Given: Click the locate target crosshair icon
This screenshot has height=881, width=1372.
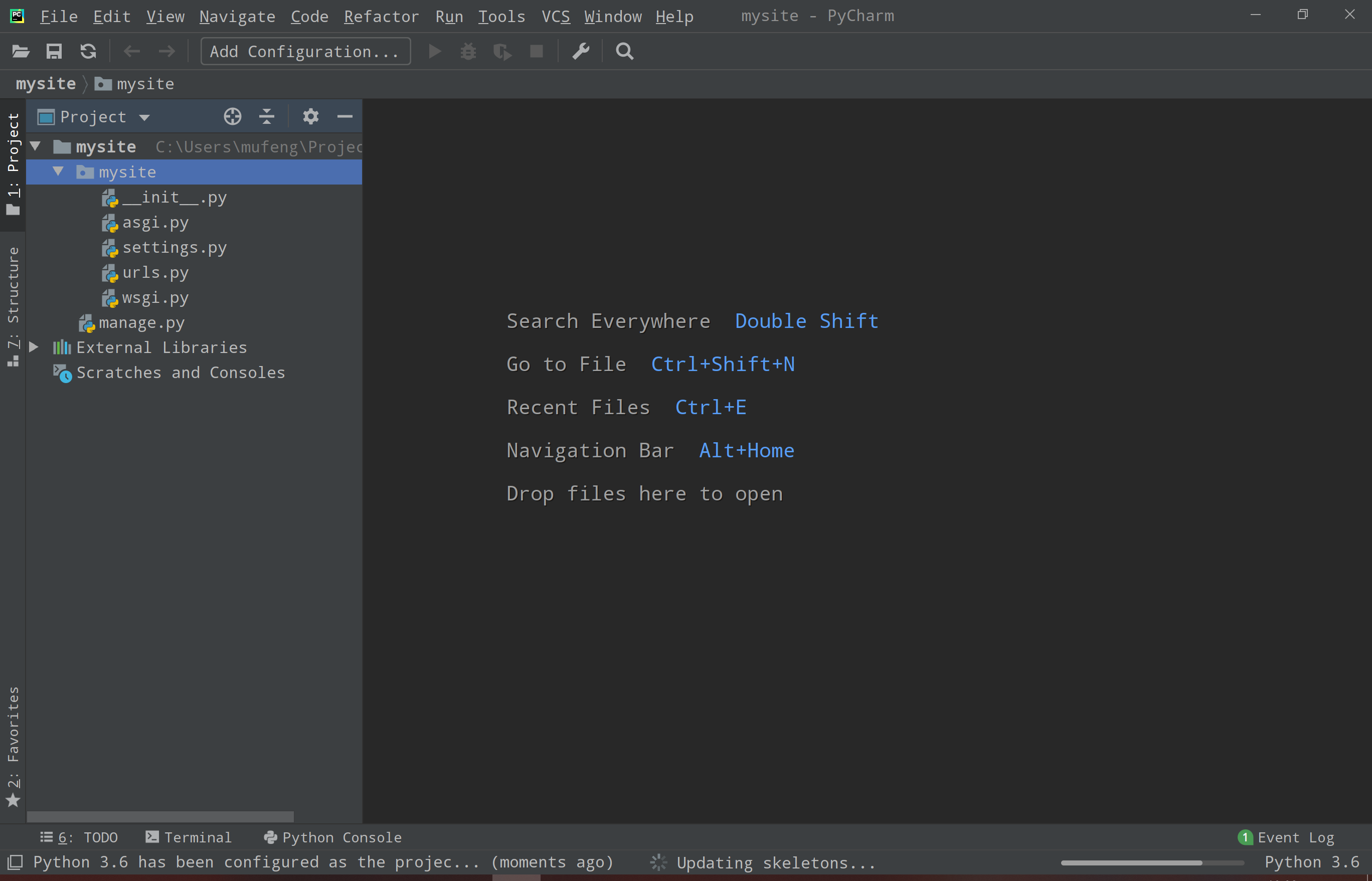Looking at the screenshot, I should point(232,117).
